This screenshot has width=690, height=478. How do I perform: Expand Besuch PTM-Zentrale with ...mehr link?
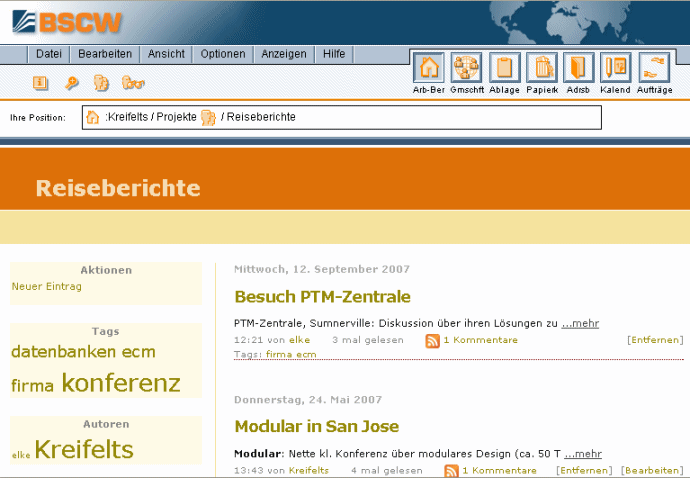click(580, 324)
